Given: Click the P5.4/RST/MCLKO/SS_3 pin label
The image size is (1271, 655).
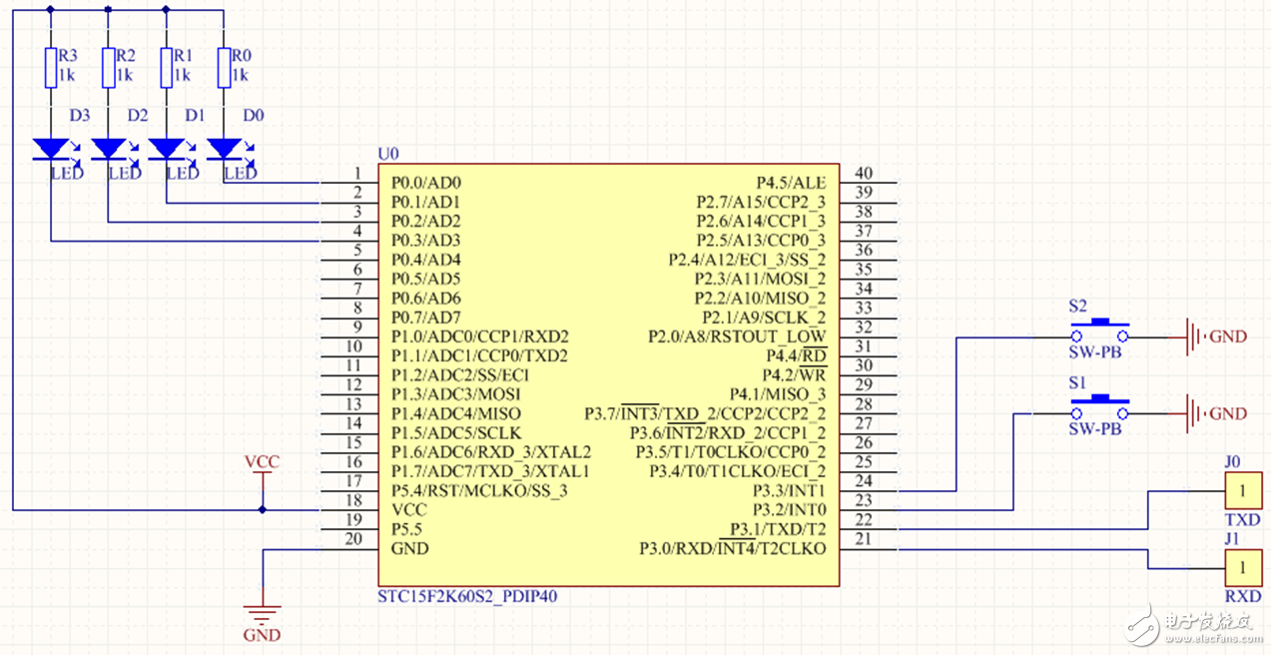Looking at the screenshot, I should click(x=479, y=491).
